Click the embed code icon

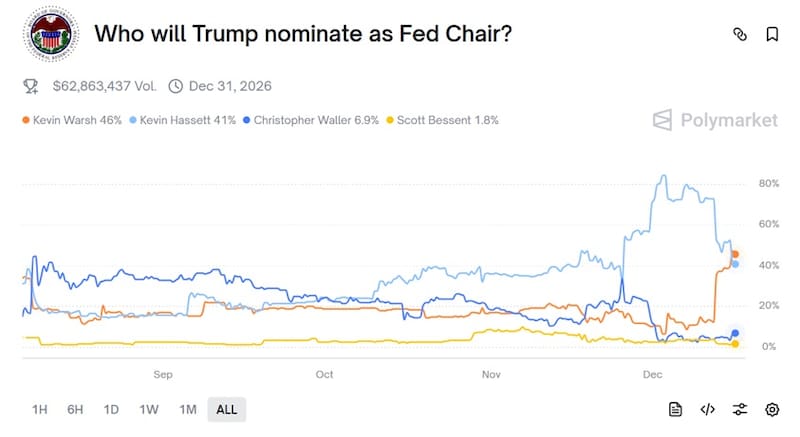tap(707, 409)
